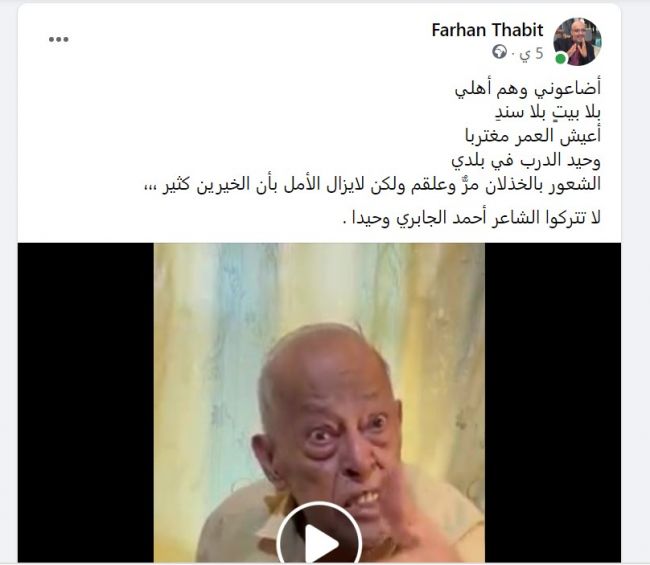Play the video with the play button
This screenshot has height=565, width=650.
[x=319, y=537]
